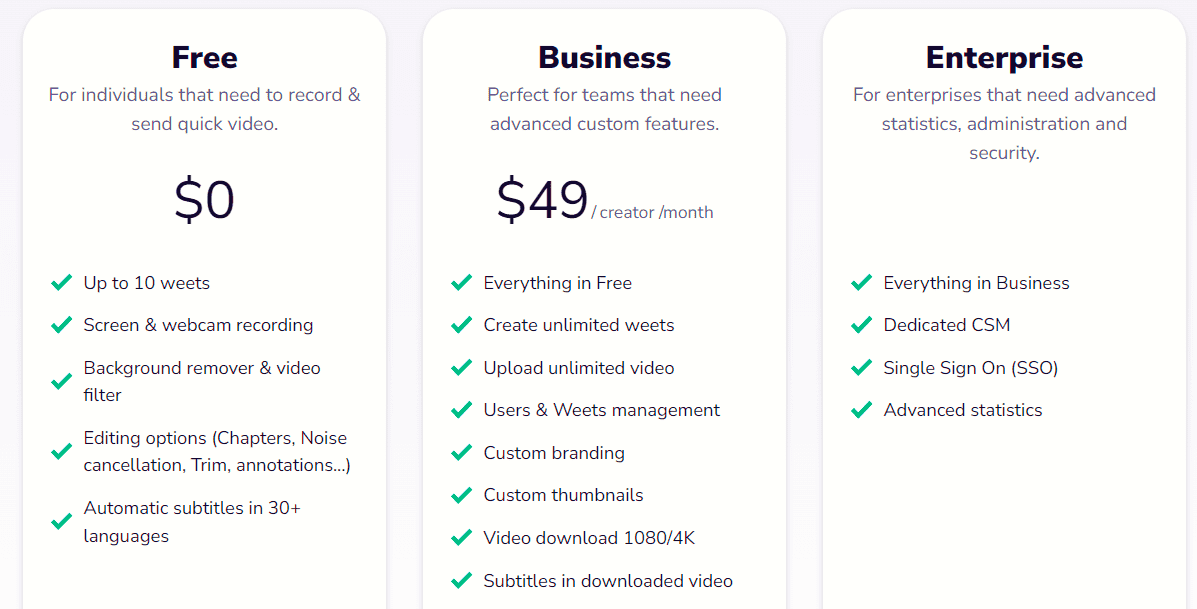Viewport: 1197px width, 609px height.
Task: Click checkmark next to Single Sign On (SSO)
Action: pyautogui.click(x=862, y=368)
